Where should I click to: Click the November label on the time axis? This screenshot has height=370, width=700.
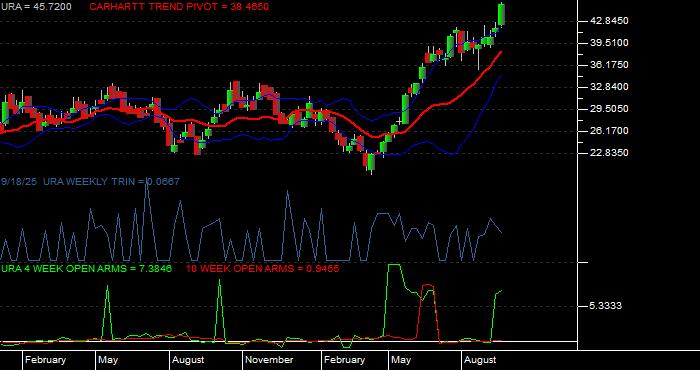pos(269,360)
